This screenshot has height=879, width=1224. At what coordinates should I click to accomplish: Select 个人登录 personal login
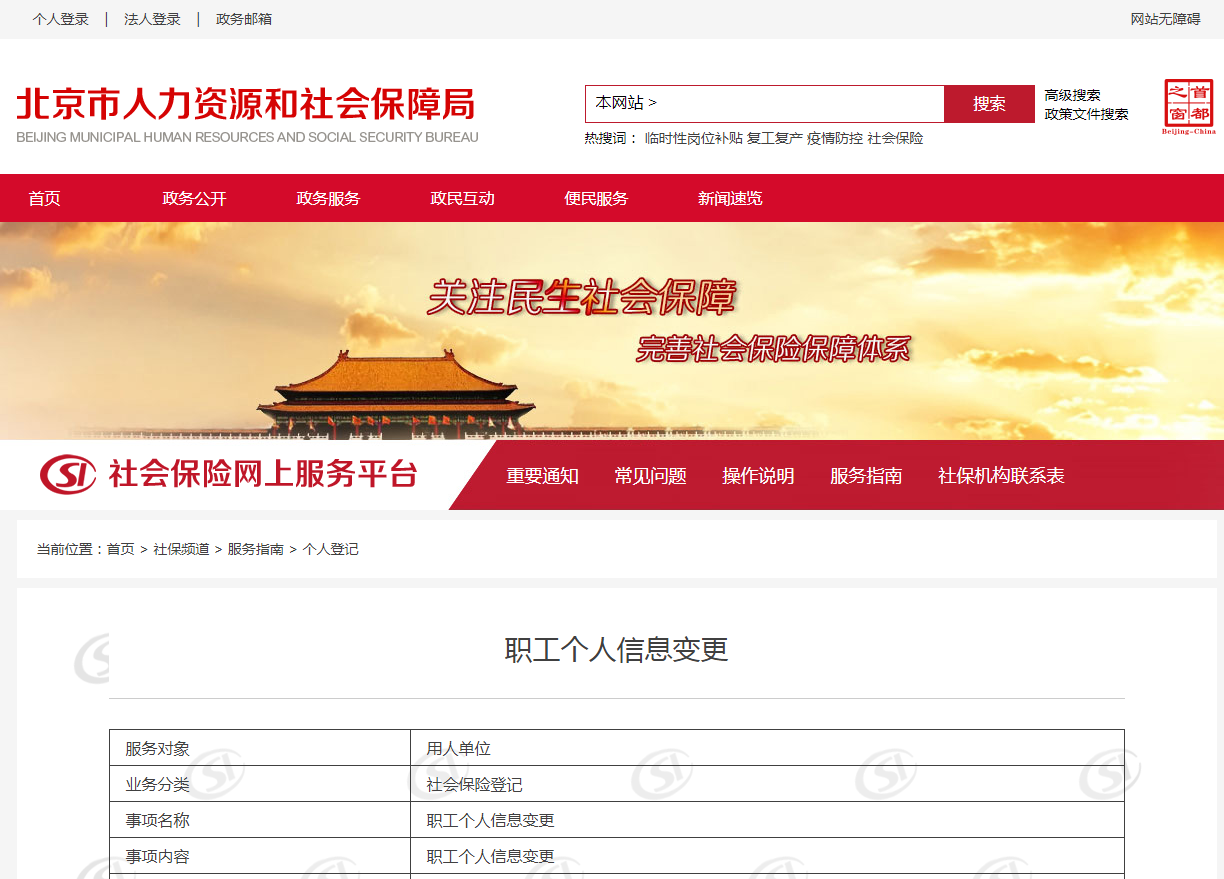(x=62, y=18)
